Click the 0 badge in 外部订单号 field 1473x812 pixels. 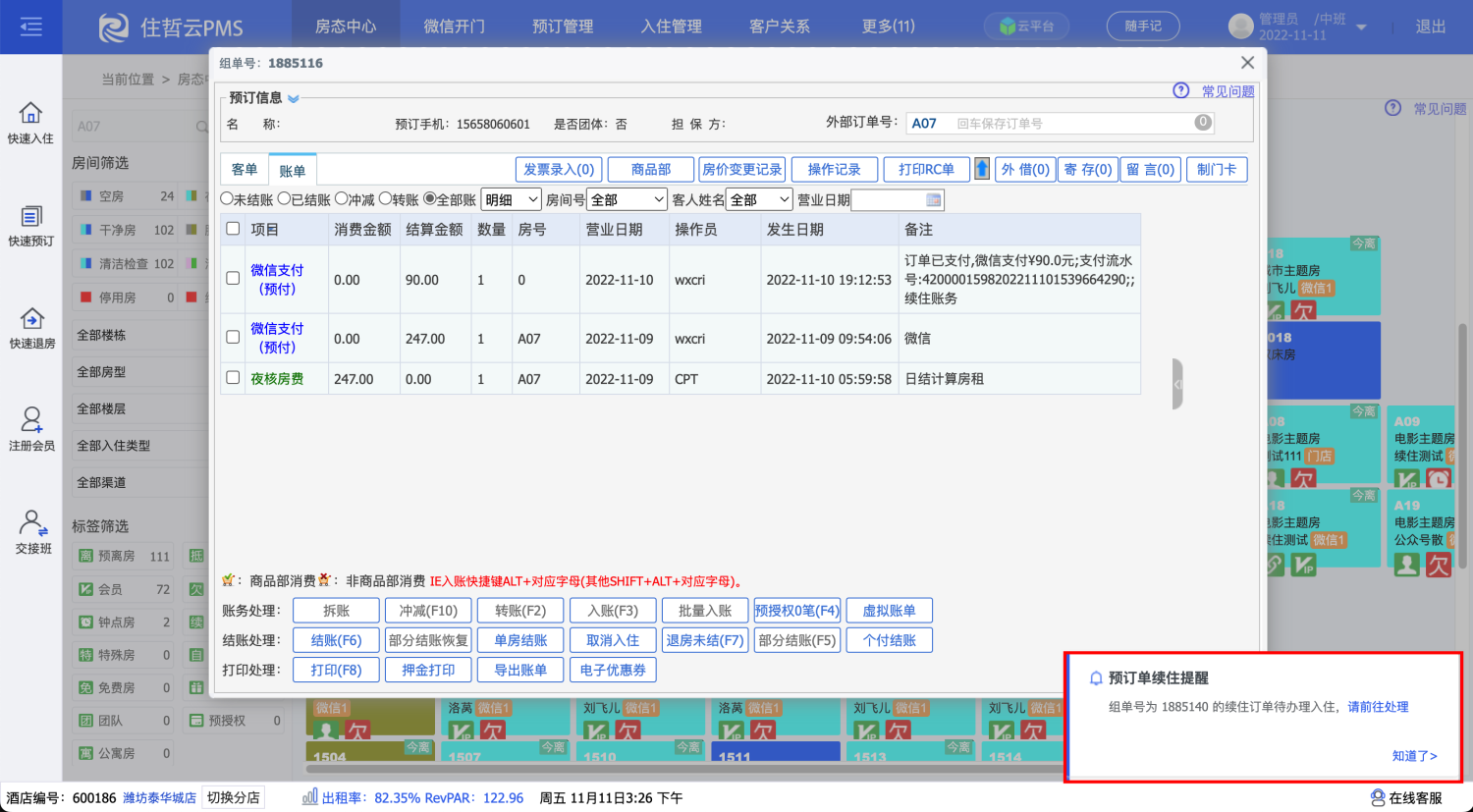(x=1203, y=122)
